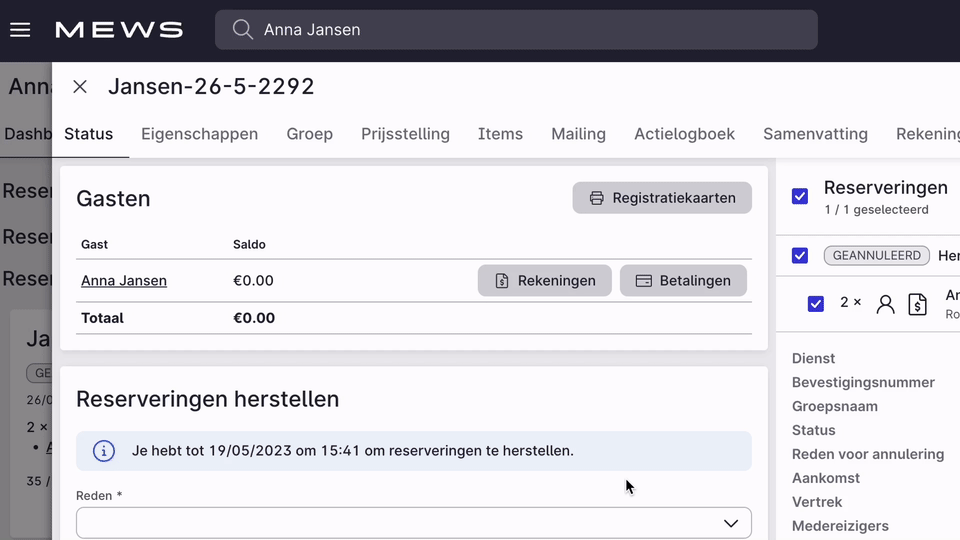Toggle the 2 × guest row checkbox
The height and width of the screenshot is (540, 960).
point(816,303)
